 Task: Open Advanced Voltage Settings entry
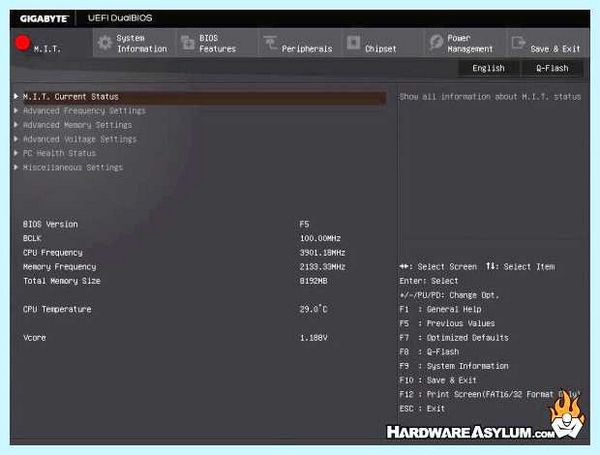point(80,139)
